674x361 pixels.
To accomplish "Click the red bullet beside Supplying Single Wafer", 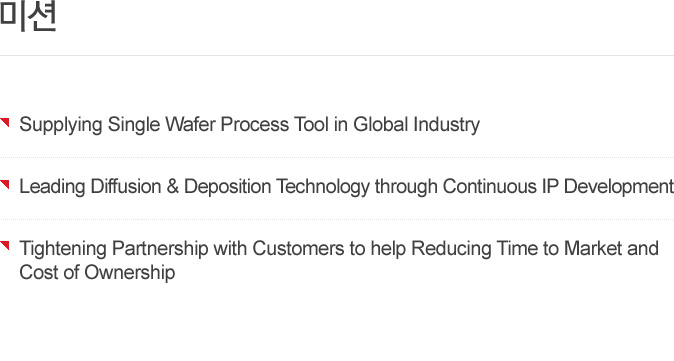I will click(x=4, y=122).
